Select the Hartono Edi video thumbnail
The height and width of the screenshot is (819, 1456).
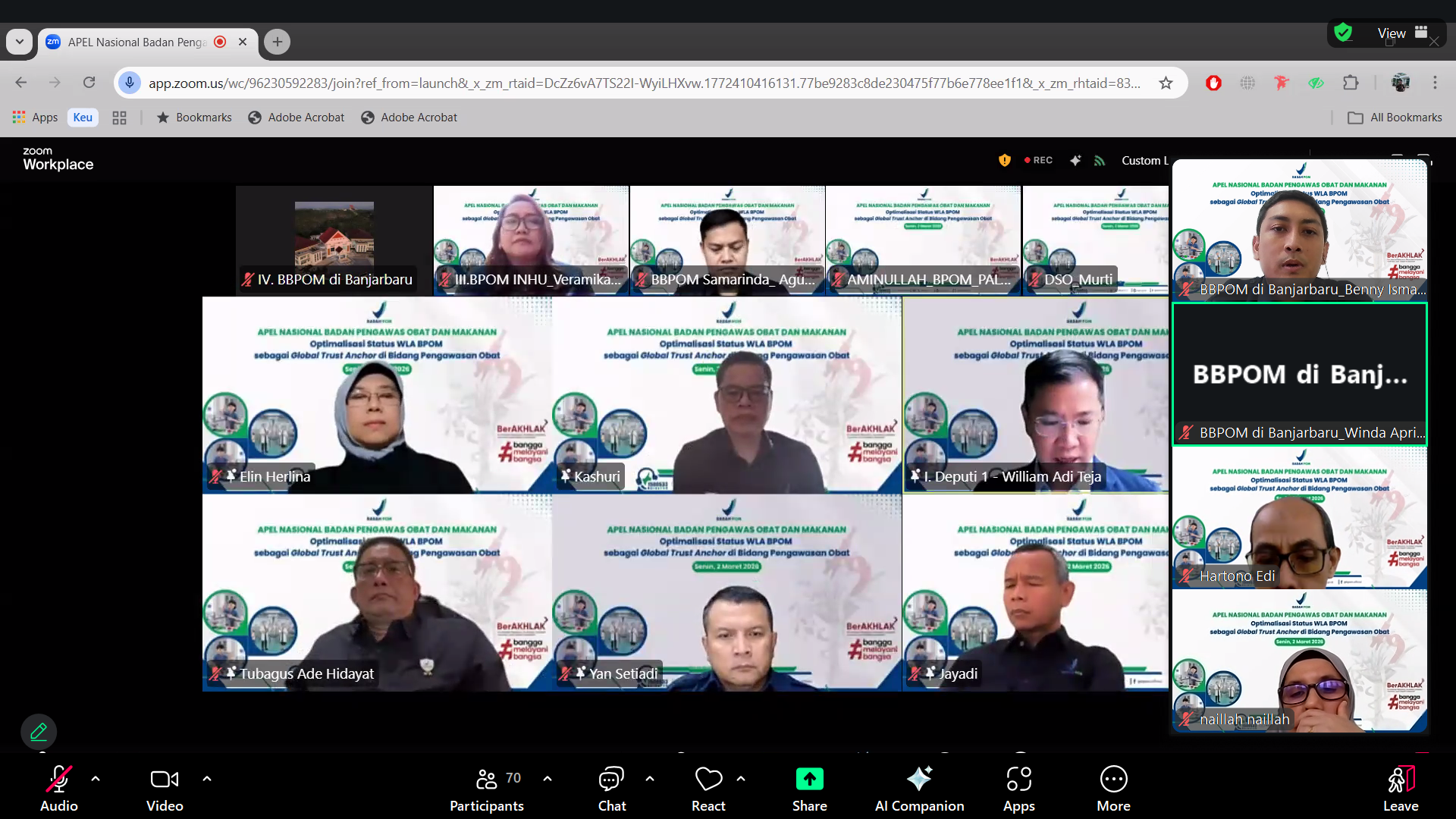pos(1299,519)
